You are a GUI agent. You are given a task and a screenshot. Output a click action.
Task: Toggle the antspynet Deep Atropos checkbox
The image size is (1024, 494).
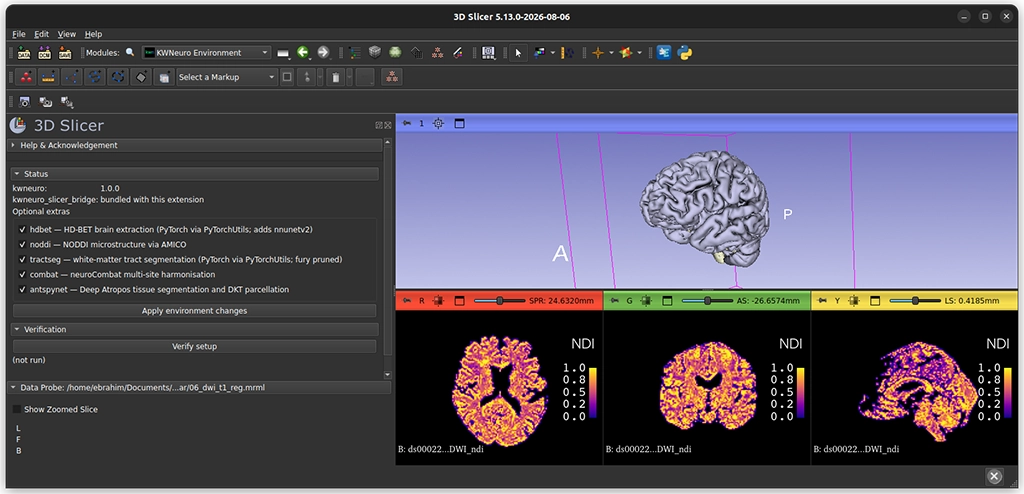coord(23,289)
